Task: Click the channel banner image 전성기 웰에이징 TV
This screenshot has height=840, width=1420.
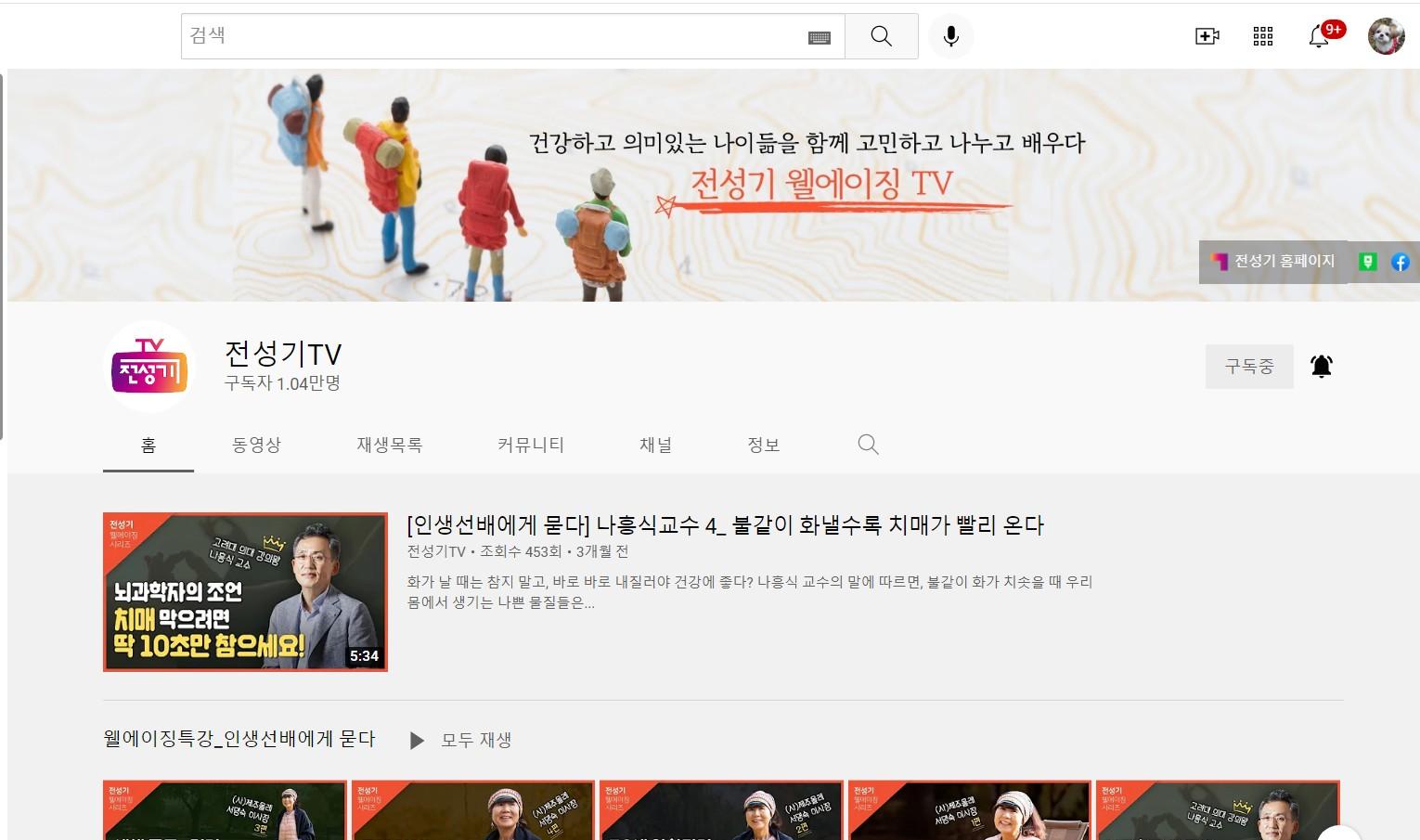Action: pos(714,185)
